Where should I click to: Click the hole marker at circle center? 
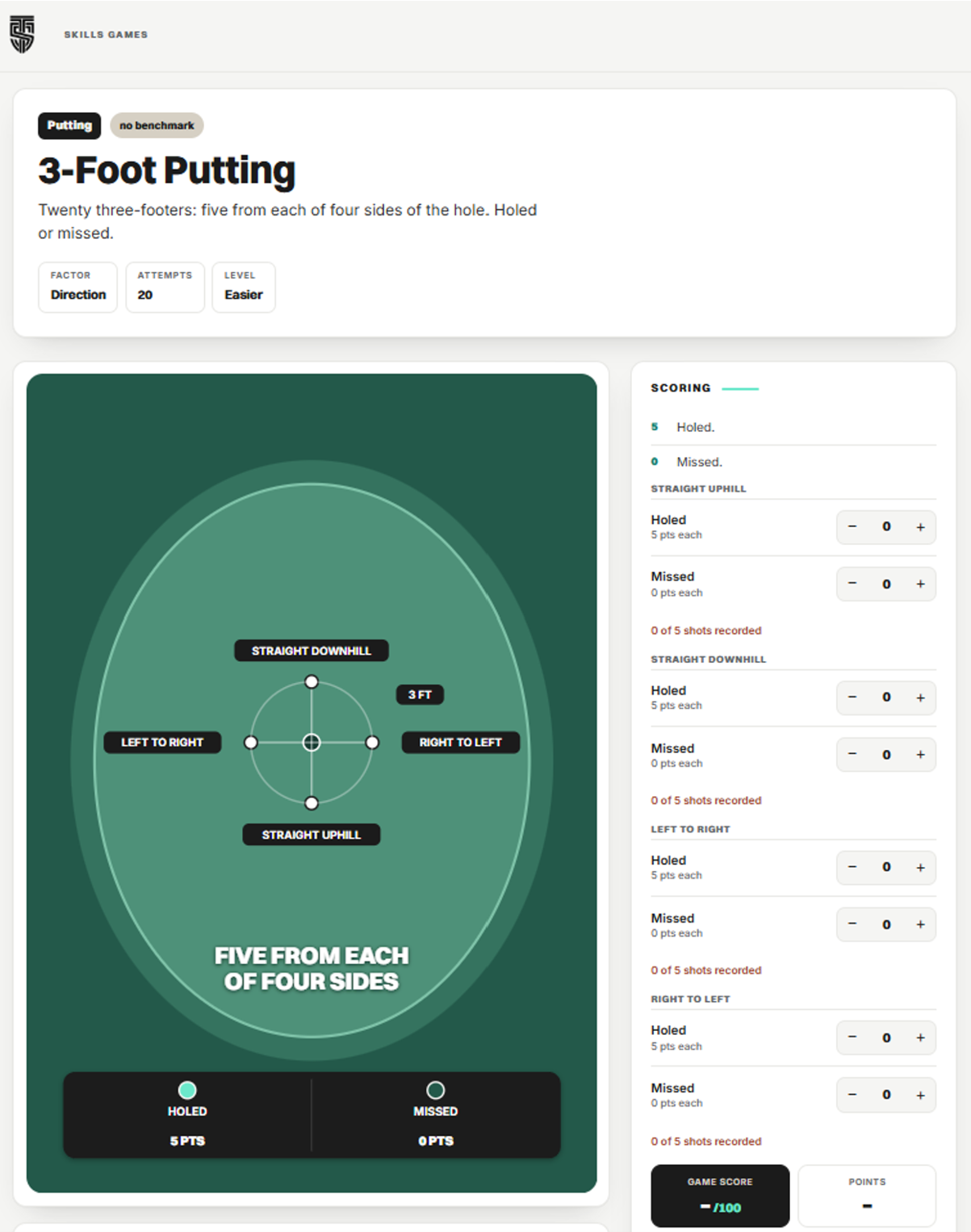pyautogui.click(x=312, y=743)
